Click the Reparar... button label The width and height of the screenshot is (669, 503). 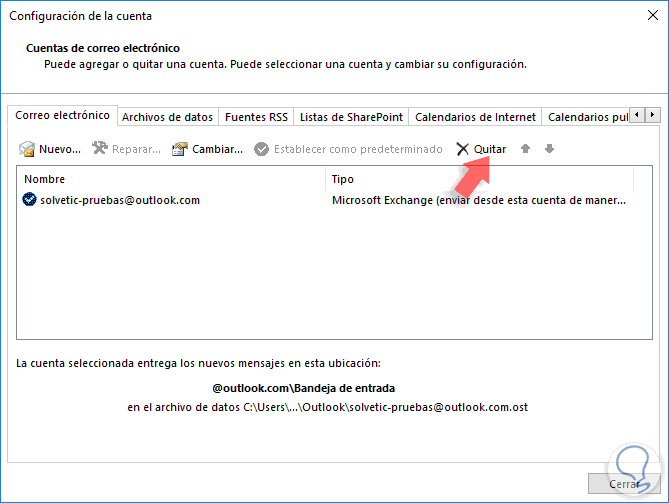[x=136, y=149]
